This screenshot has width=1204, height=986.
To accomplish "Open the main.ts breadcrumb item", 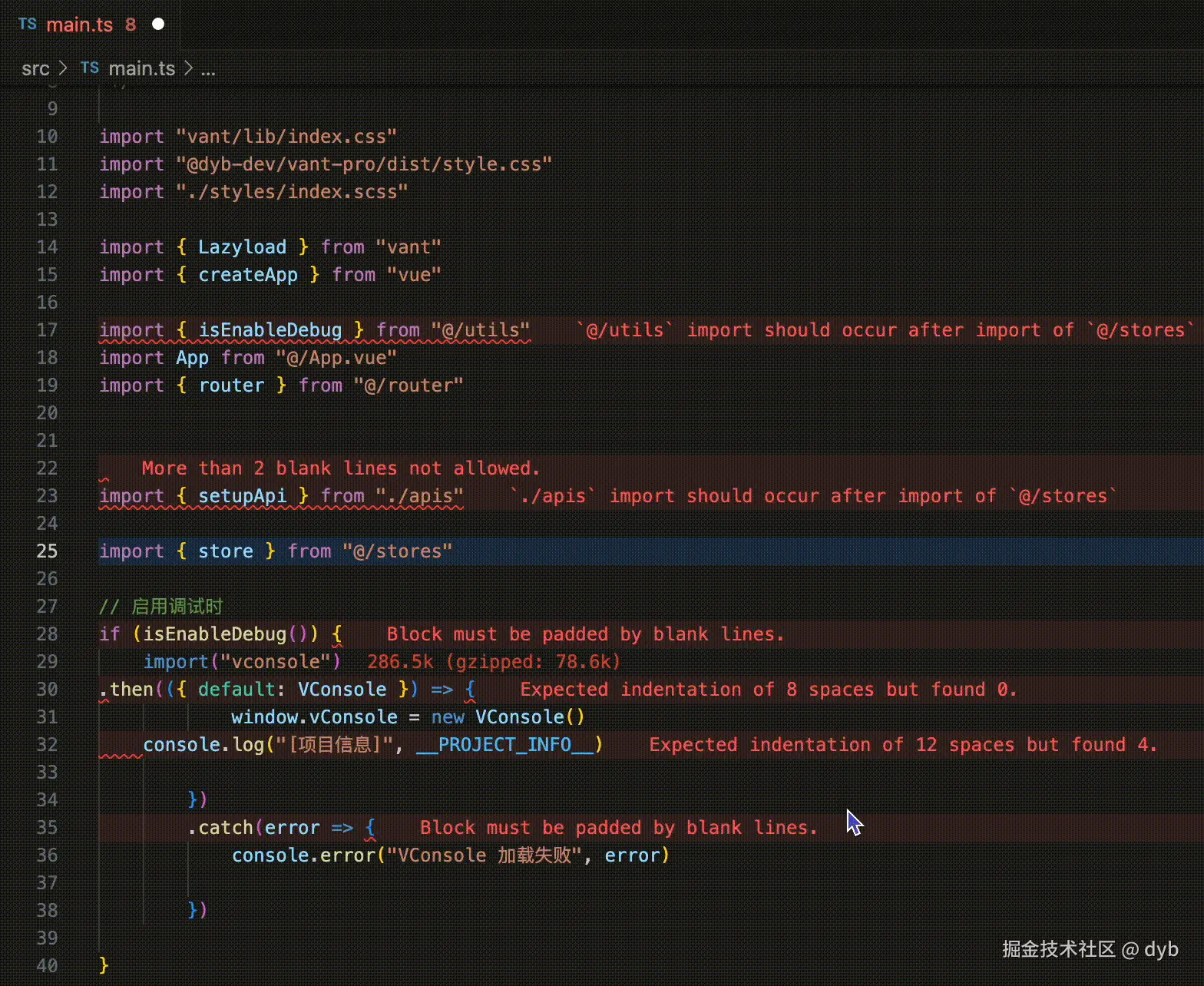I will [x=141, y=68].
